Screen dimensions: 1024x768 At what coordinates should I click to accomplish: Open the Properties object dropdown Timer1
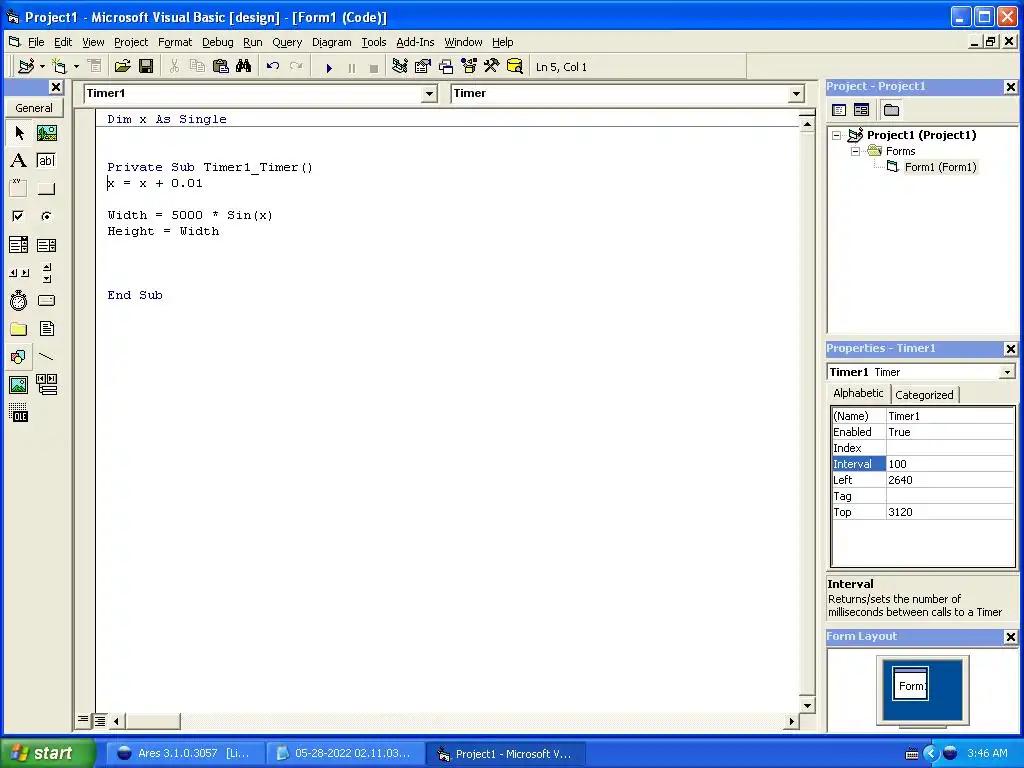tap(1007, 372)
